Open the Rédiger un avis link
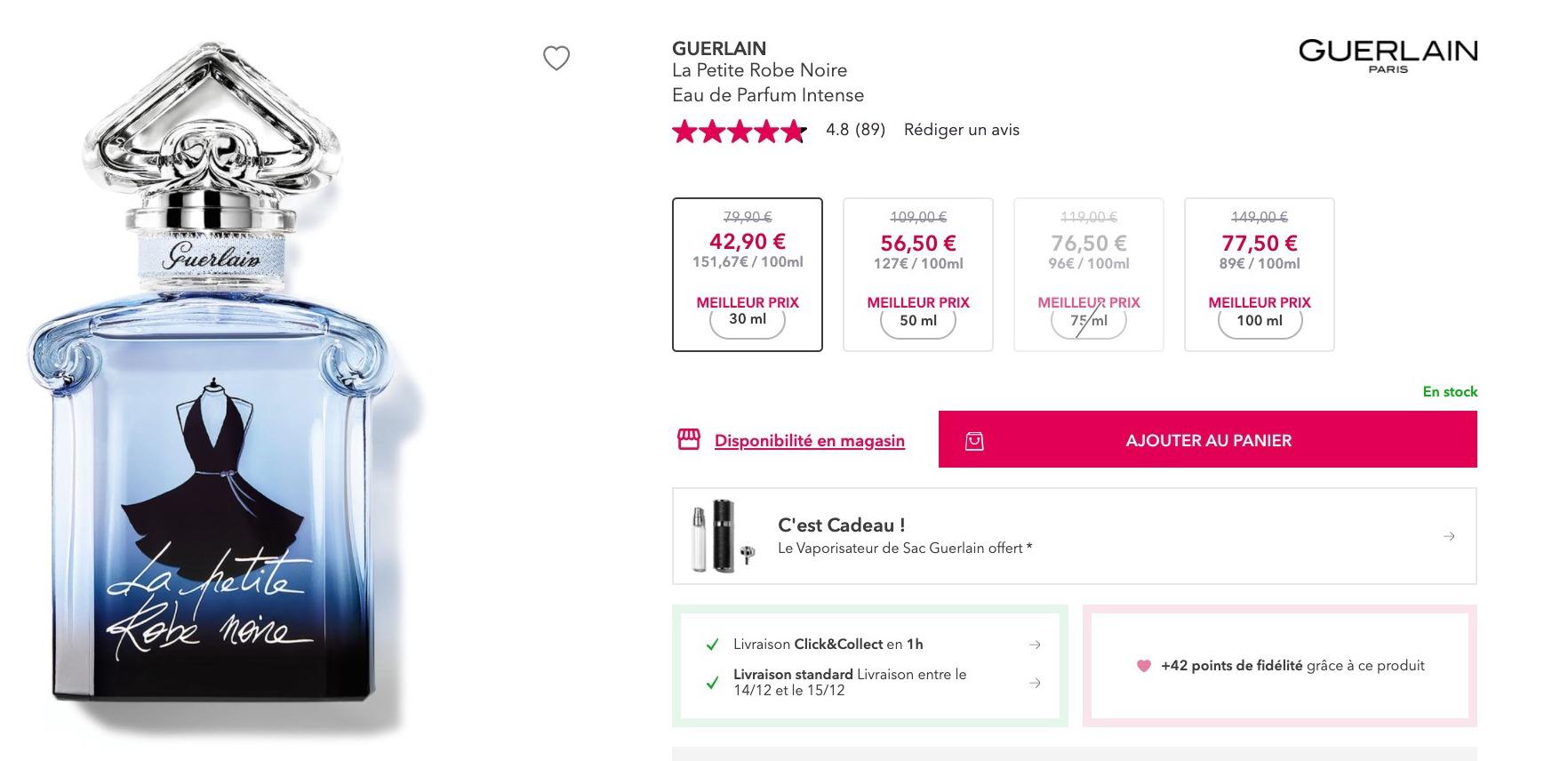 pos(962,130)
